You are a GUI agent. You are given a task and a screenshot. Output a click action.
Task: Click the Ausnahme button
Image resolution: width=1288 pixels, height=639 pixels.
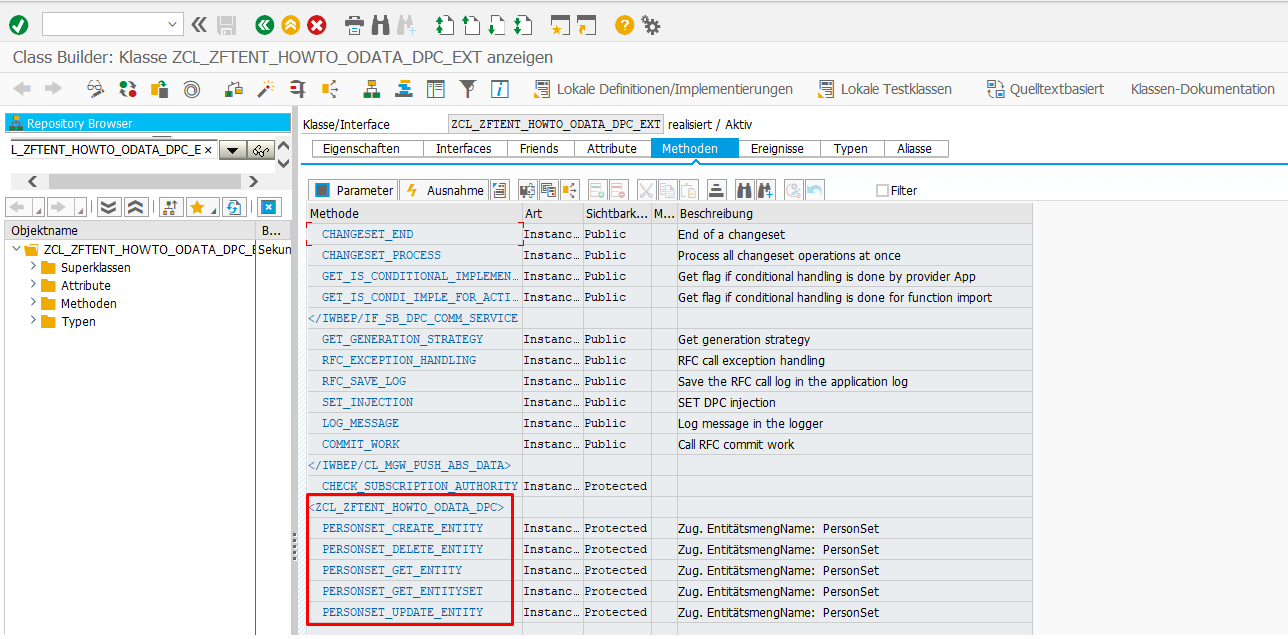(x=444, y=190)
